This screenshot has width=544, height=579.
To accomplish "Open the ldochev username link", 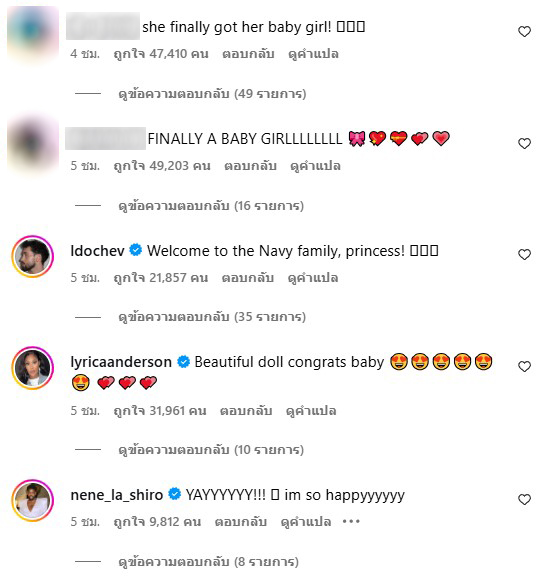I will point(97,251).
